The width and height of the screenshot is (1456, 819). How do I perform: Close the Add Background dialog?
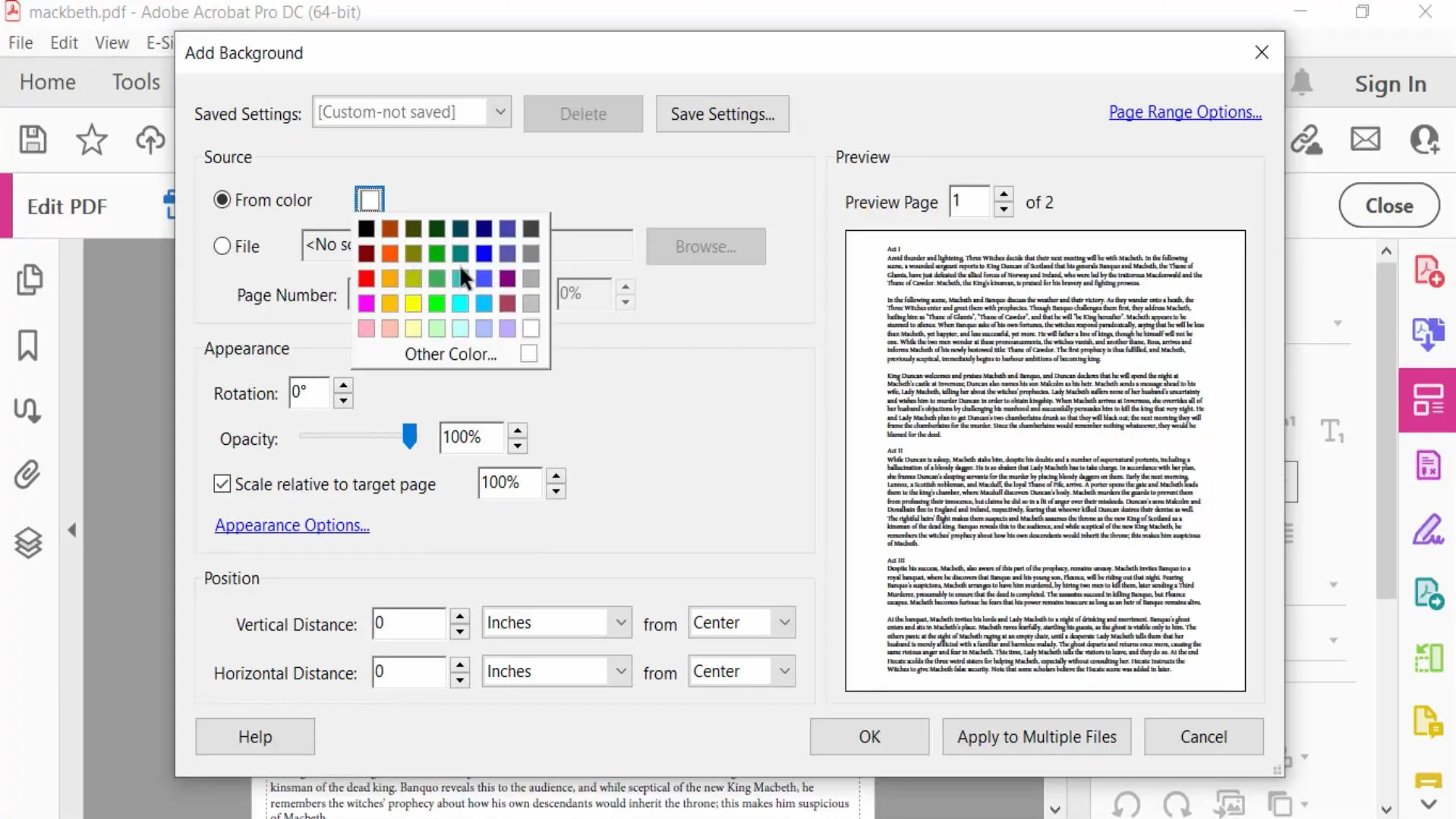[x=1262, y=52]
